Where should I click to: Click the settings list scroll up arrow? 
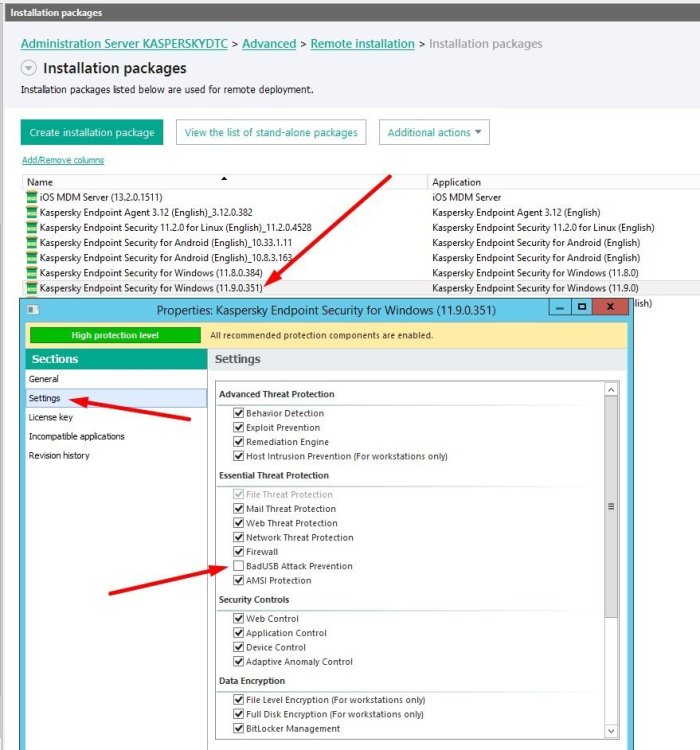click(611, 390)
